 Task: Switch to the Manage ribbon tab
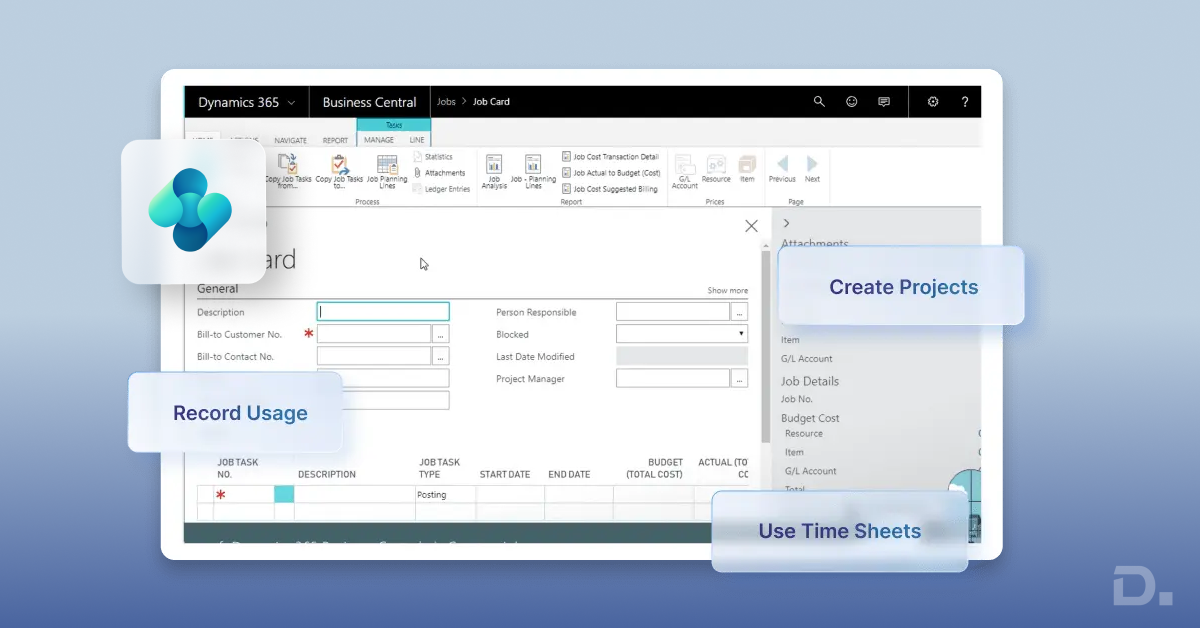point(379,140)
